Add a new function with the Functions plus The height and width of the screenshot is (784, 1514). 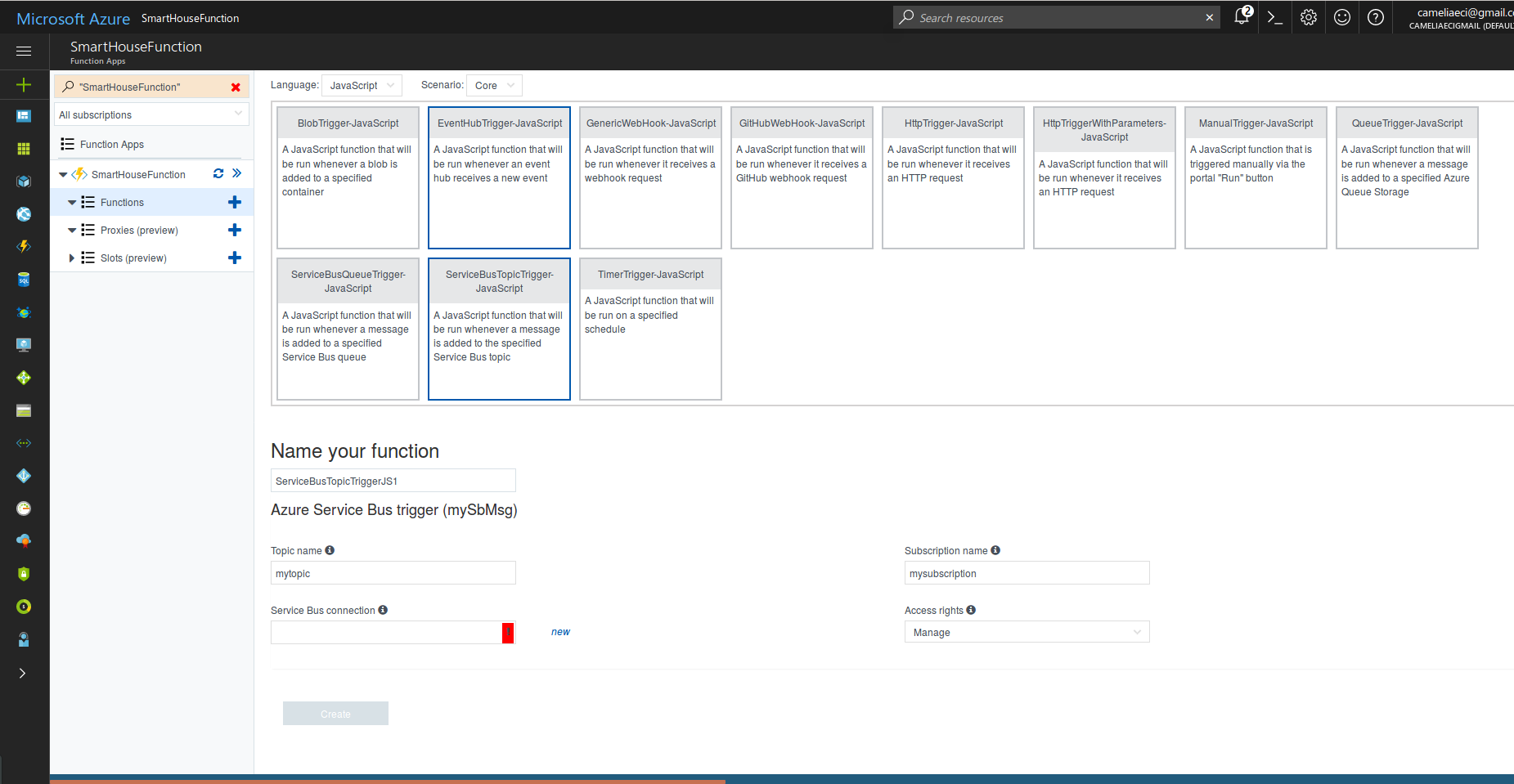pyautogui.click(x=235, y=202)
